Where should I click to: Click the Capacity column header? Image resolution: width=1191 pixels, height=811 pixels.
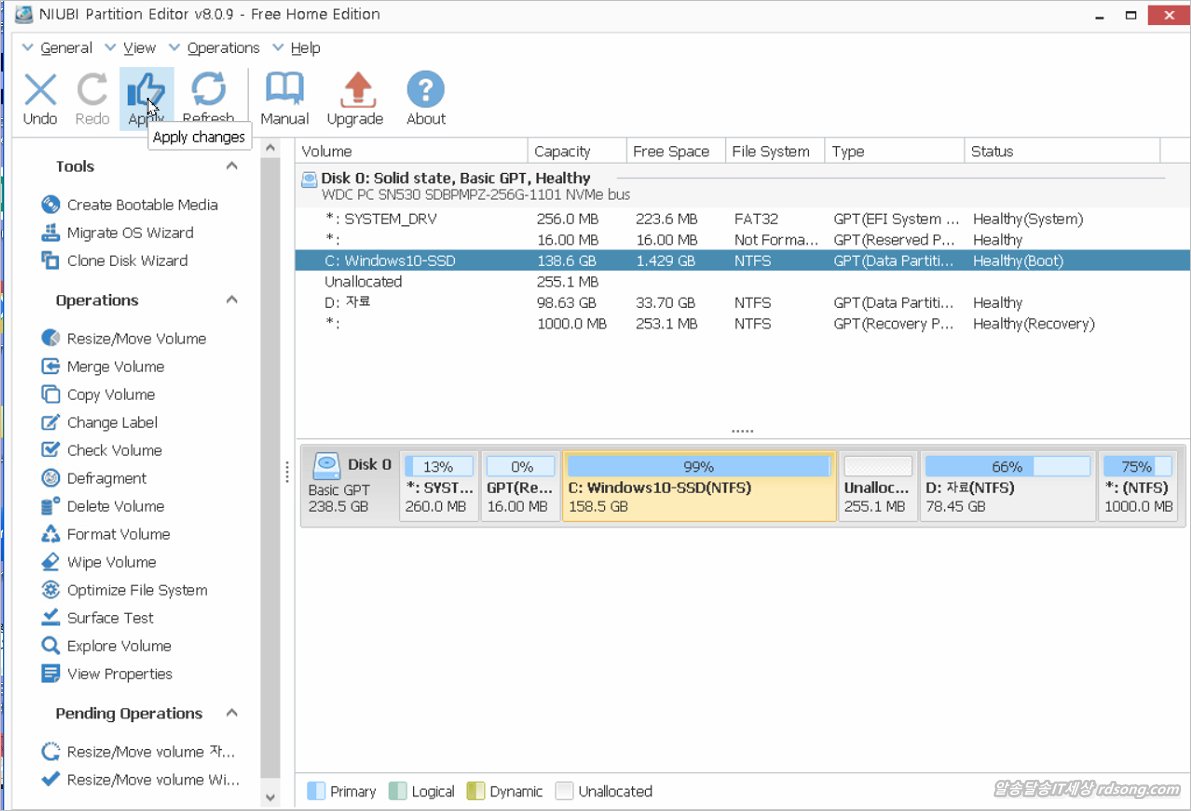[x=562, y=152]
